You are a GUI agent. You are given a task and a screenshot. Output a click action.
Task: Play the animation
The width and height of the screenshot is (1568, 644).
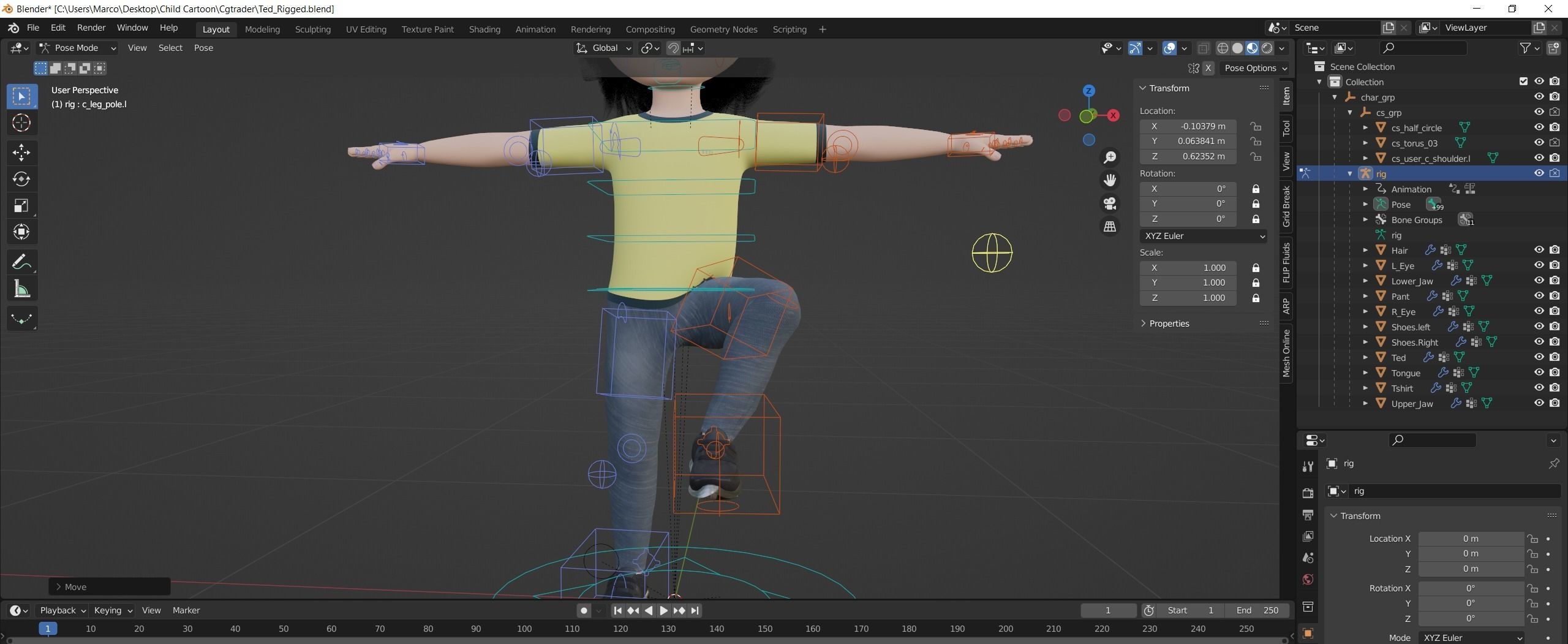tap(663, 610)
